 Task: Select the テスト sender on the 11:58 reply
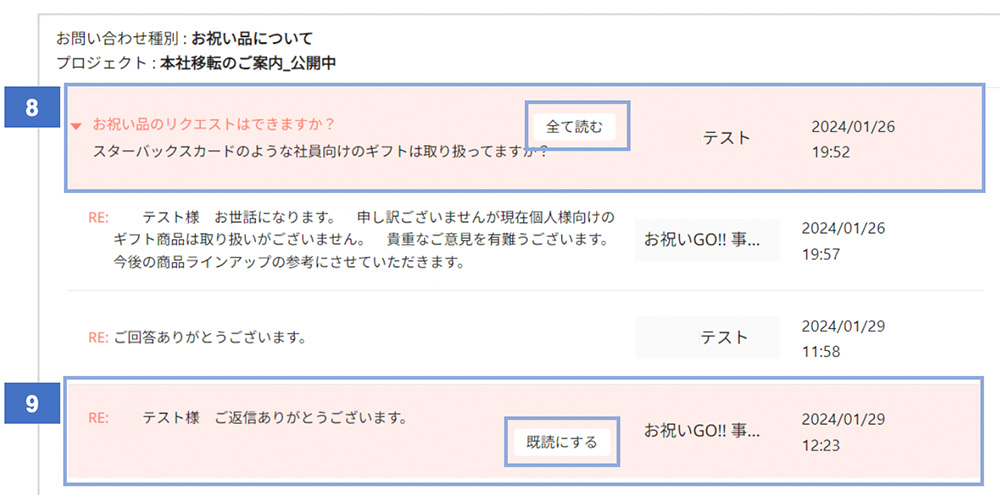[724, 338]
